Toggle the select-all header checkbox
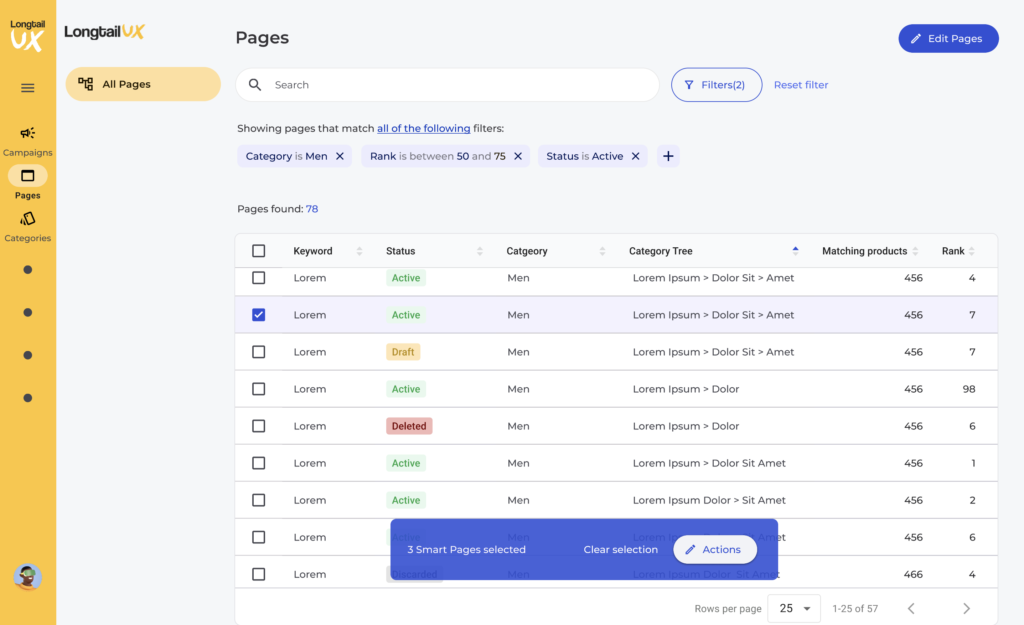This screenshot has width=1024, height=625. coord(259,251)
